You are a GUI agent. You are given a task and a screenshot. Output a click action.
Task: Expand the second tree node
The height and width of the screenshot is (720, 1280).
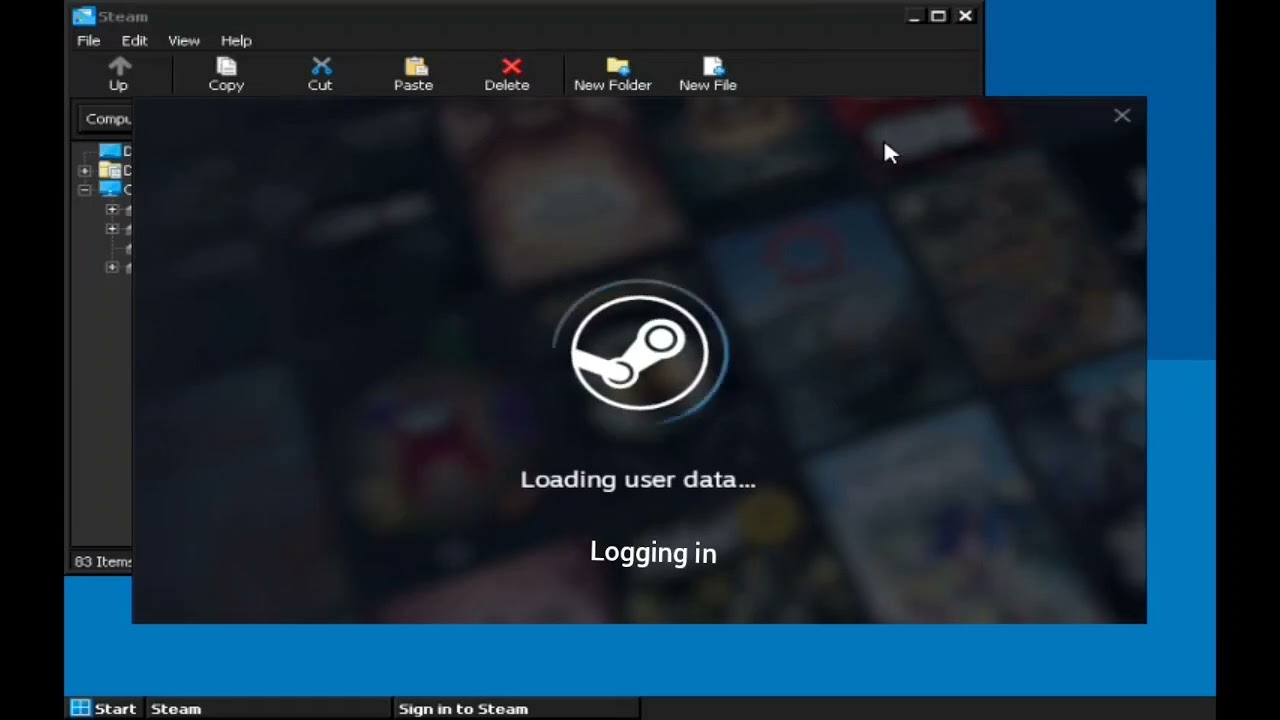coord(85,171)
